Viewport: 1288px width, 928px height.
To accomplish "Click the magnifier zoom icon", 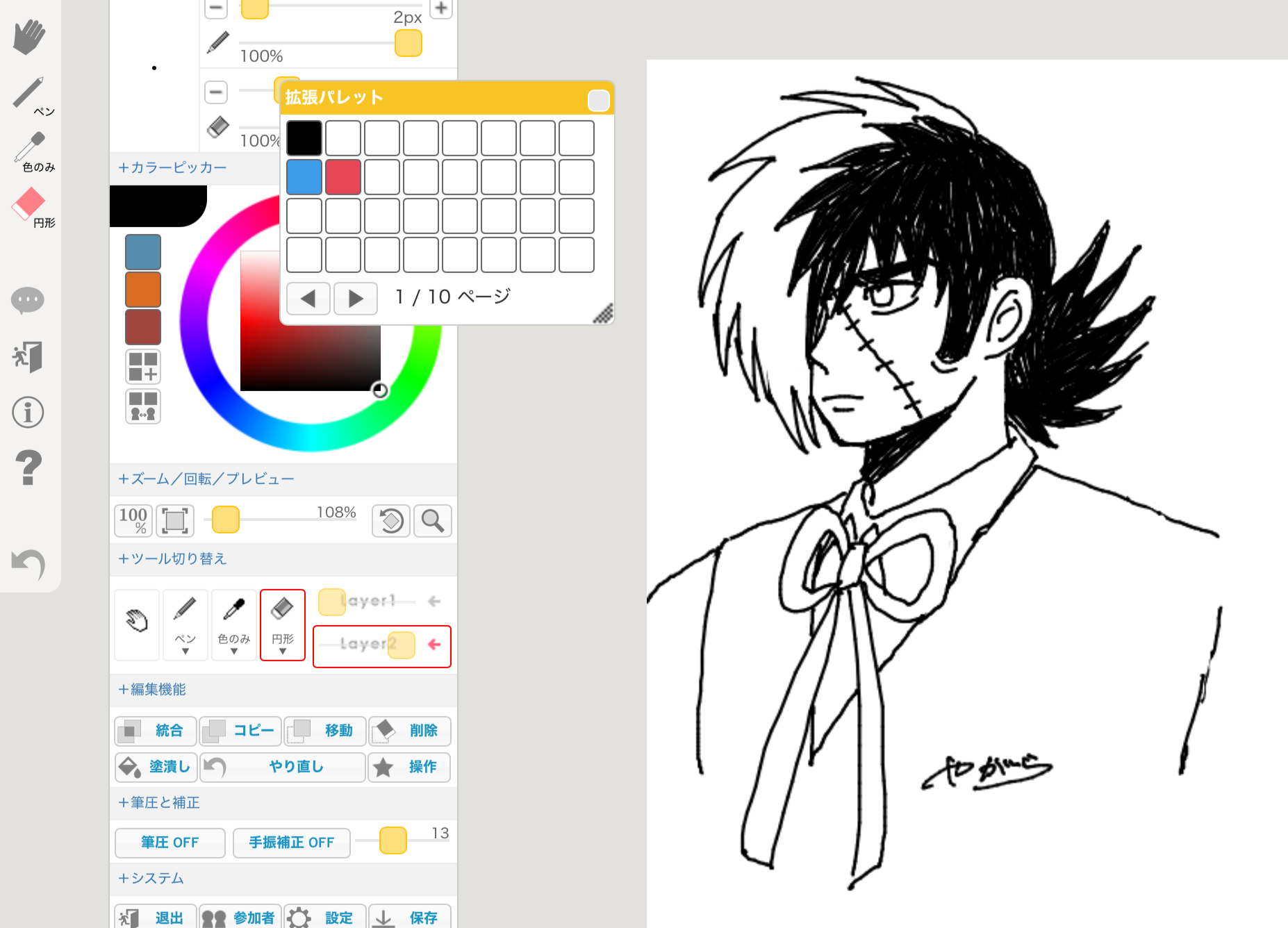I will click(433, 521).
